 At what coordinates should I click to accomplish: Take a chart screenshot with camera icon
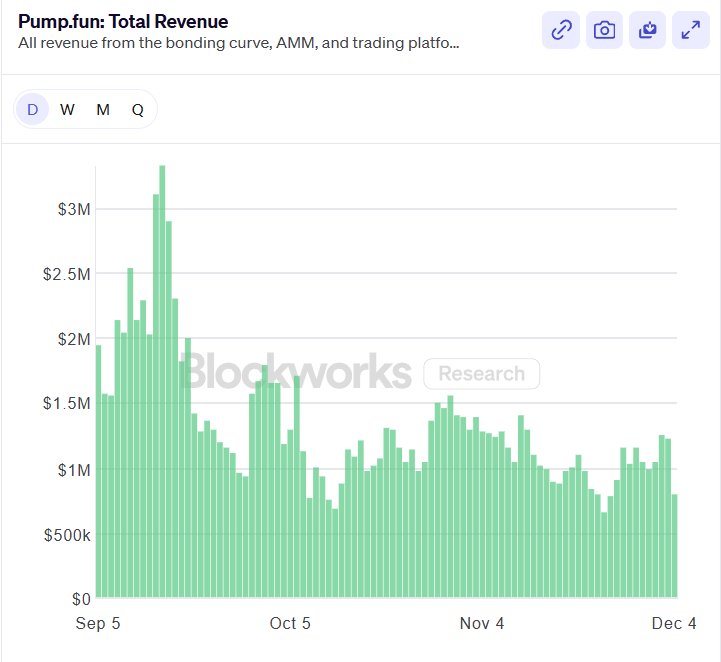click(604, 30)
